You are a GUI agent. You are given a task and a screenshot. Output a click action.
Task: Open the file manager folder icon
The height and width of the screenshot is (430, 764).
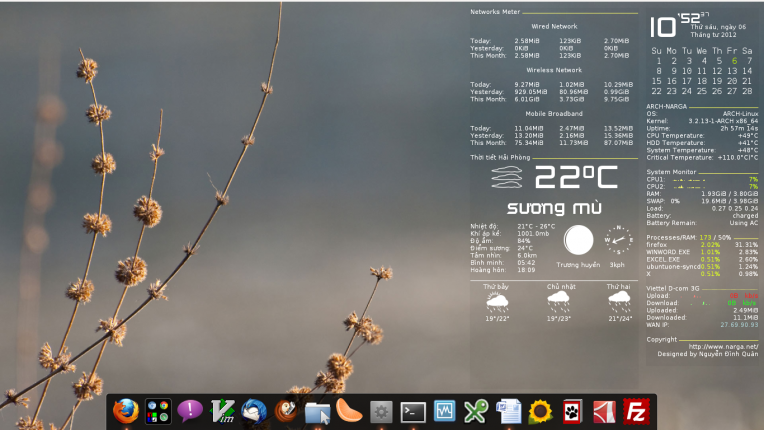[x=317, y=411]
